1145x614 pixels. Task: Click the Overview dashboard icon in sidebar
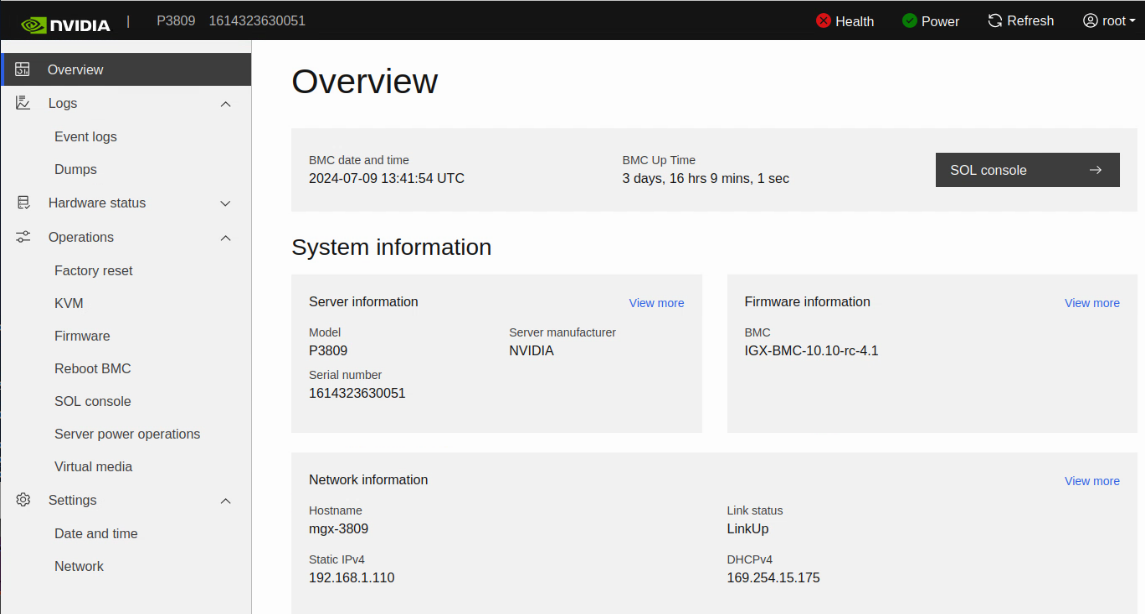pos(23,70)
